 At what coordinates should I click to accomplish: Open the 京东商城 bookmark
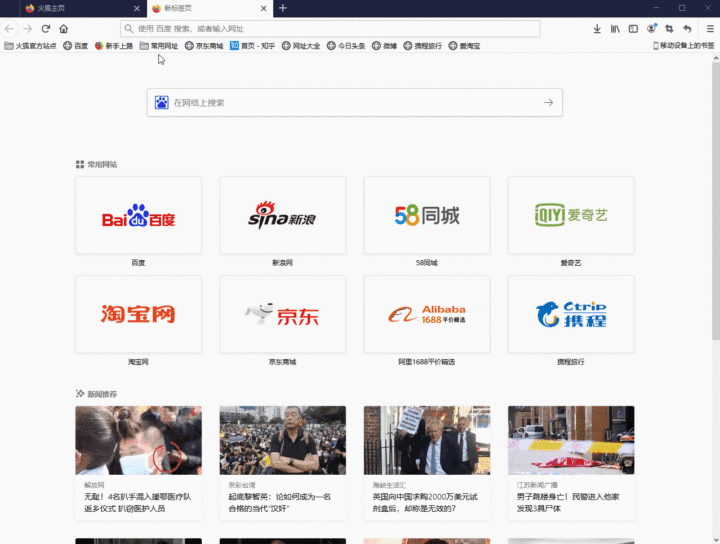(x=204, y=46)
